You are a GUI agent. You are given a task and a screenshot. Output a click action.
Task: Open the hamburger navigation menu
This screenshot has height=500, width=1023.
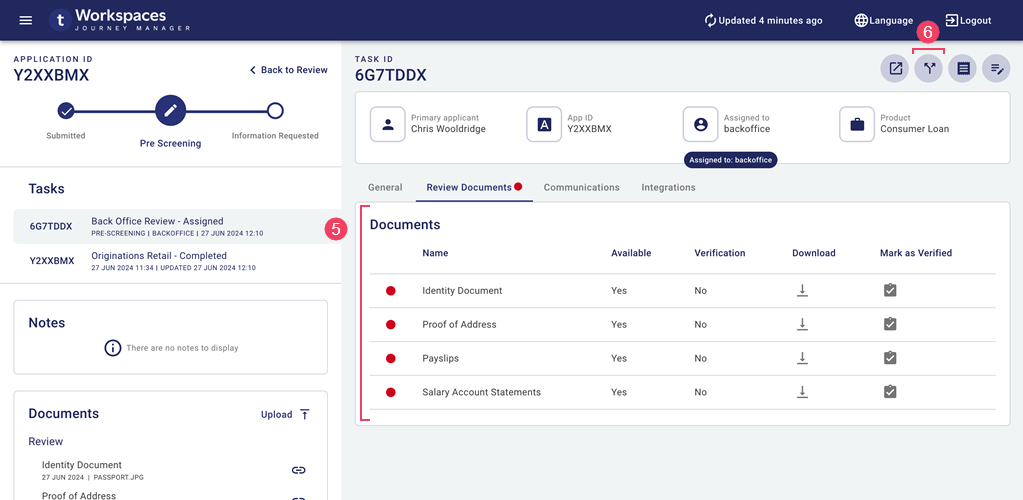tap(26, 20)
